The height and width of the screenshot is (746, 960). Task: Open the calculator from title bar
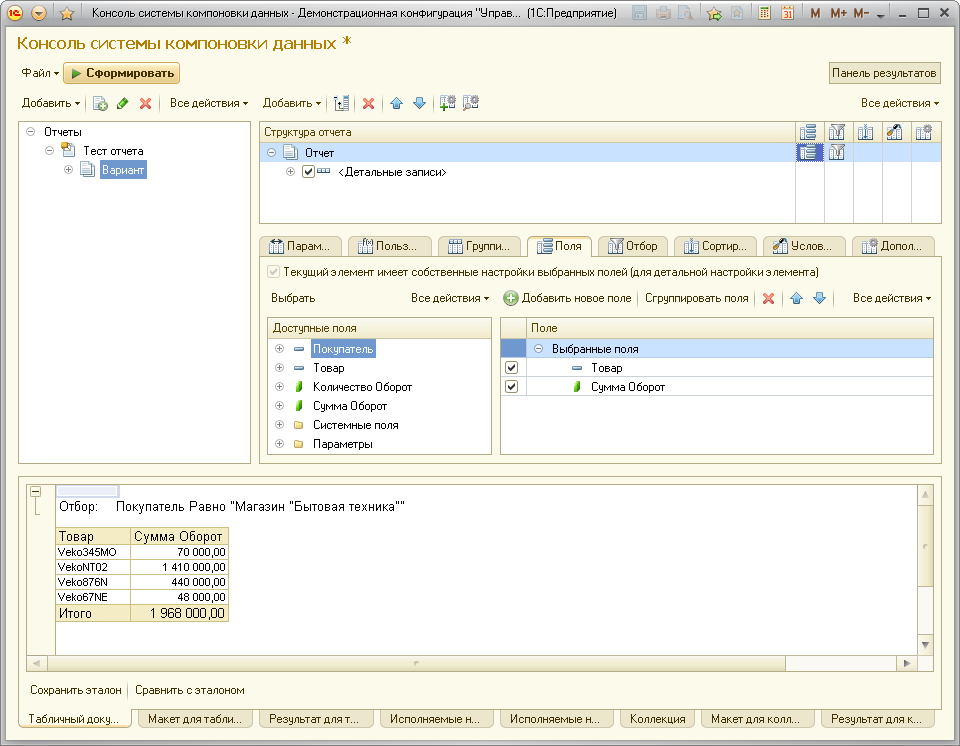click(x=765, y=14)
